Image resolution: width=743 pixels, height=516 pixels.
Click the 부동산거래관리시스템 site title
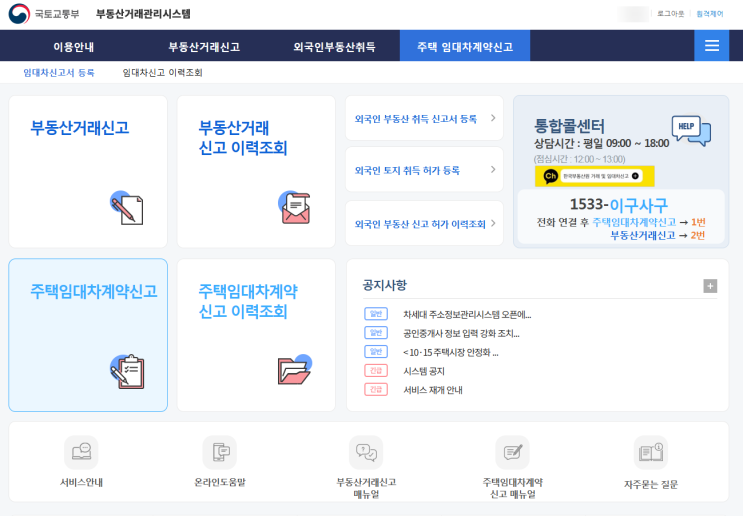click(143, 14)
